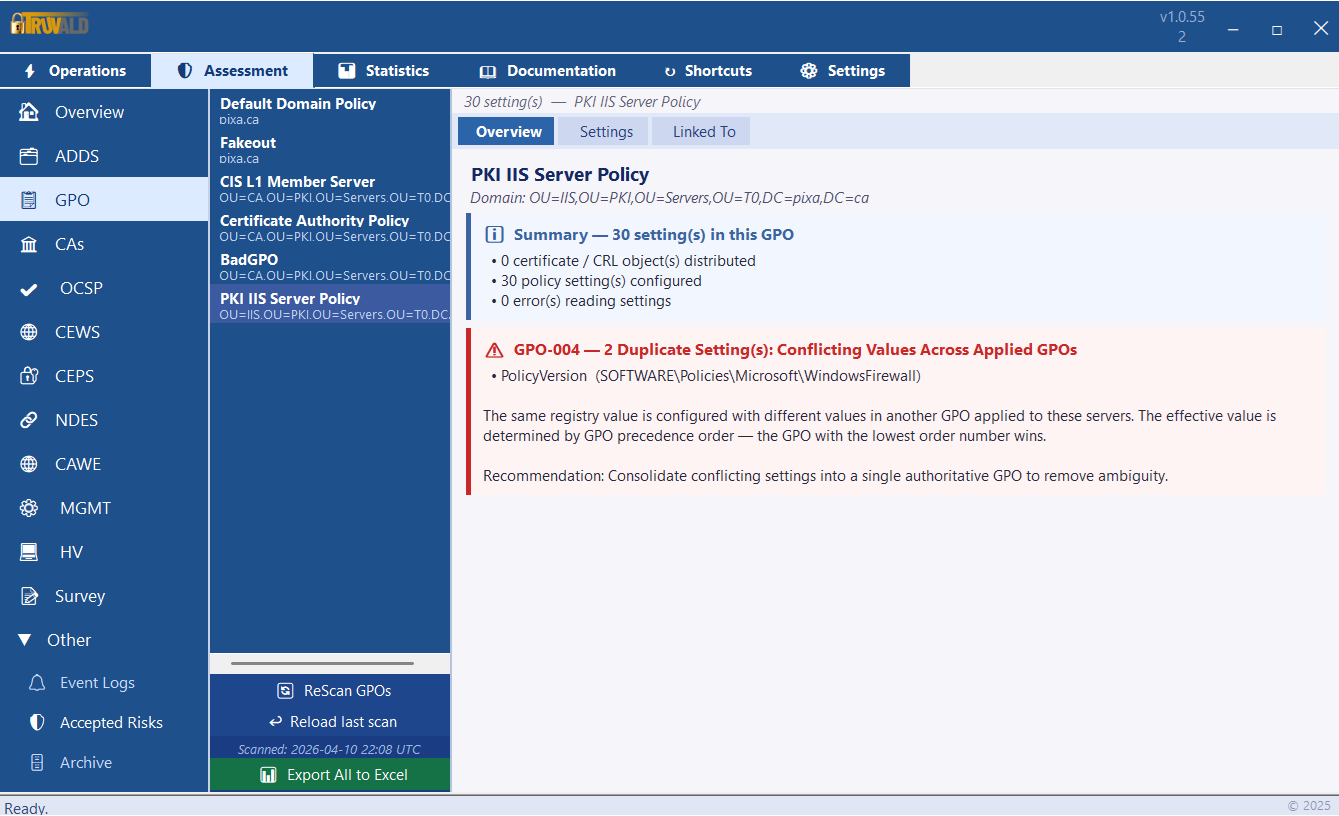This screenshot has height=816, width=1339.
Task: Click the Recommendation consolidate settings text
Action: click(825, 476)
